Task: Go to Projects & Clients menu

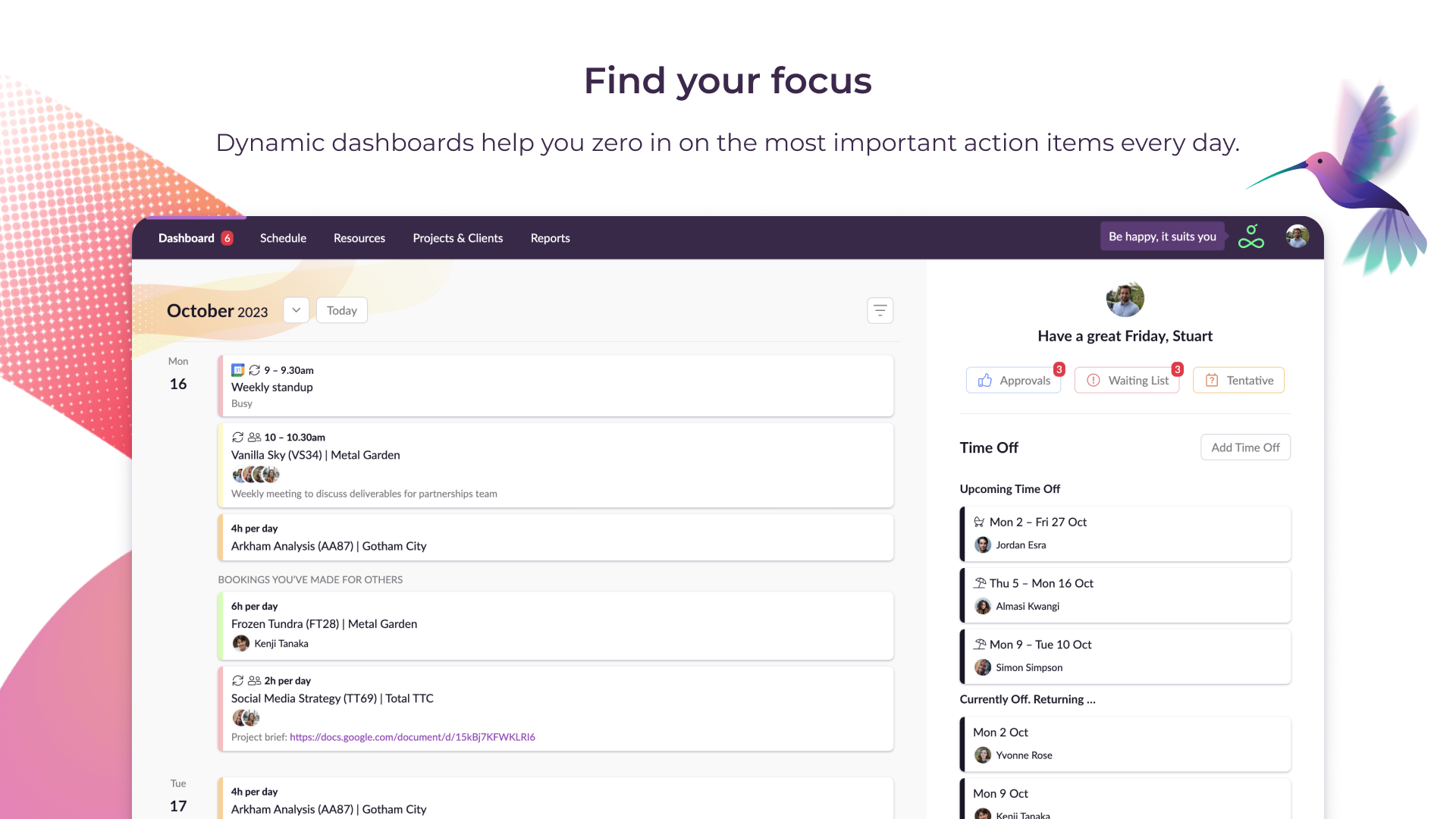Action: point(457,238)
